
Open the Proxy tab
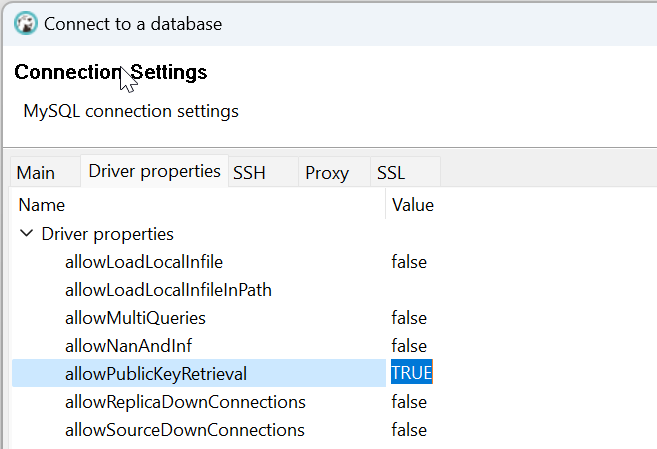coord(327,173)
